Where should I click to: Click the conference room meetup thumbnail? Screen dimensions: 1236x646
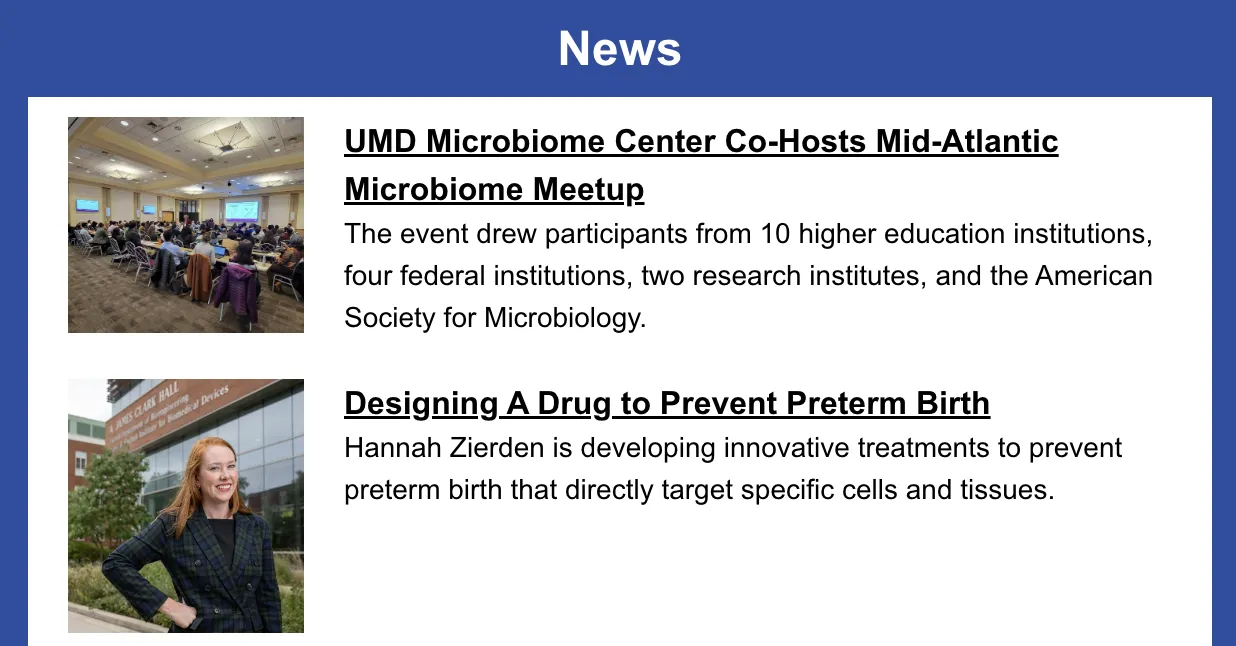pos(186,225)
